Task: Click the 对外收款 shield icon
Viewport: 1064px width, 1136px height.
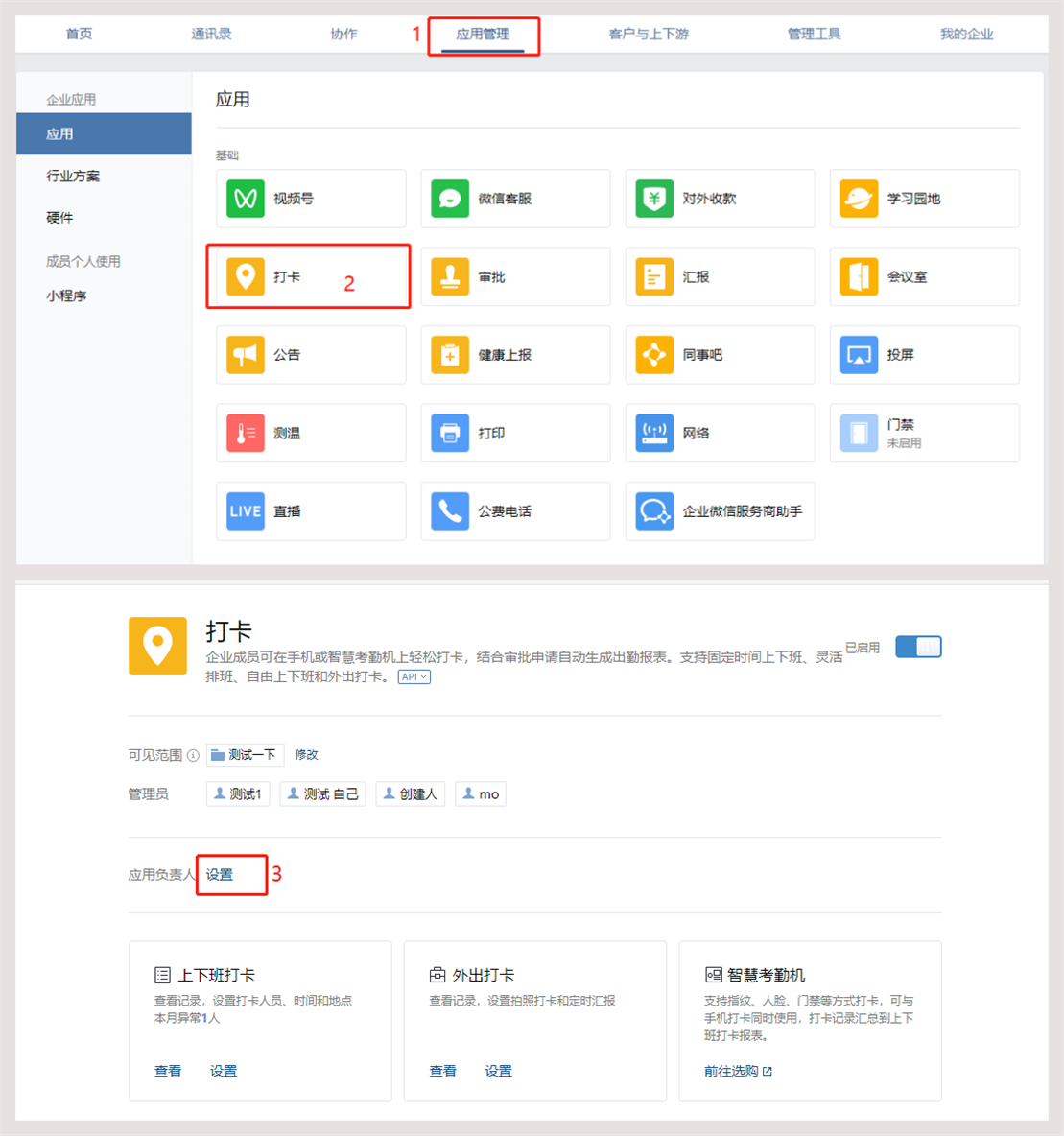Action: coord(654,199)
